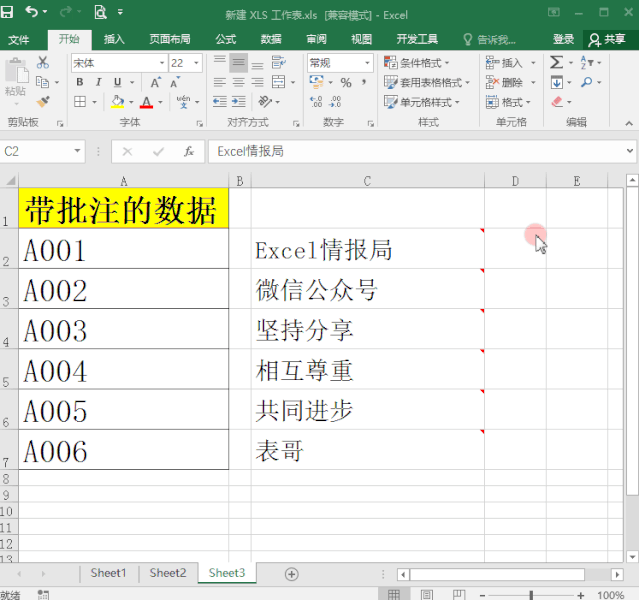Toggle Italic formatting

pyautogui.click(x=98, y=82)
